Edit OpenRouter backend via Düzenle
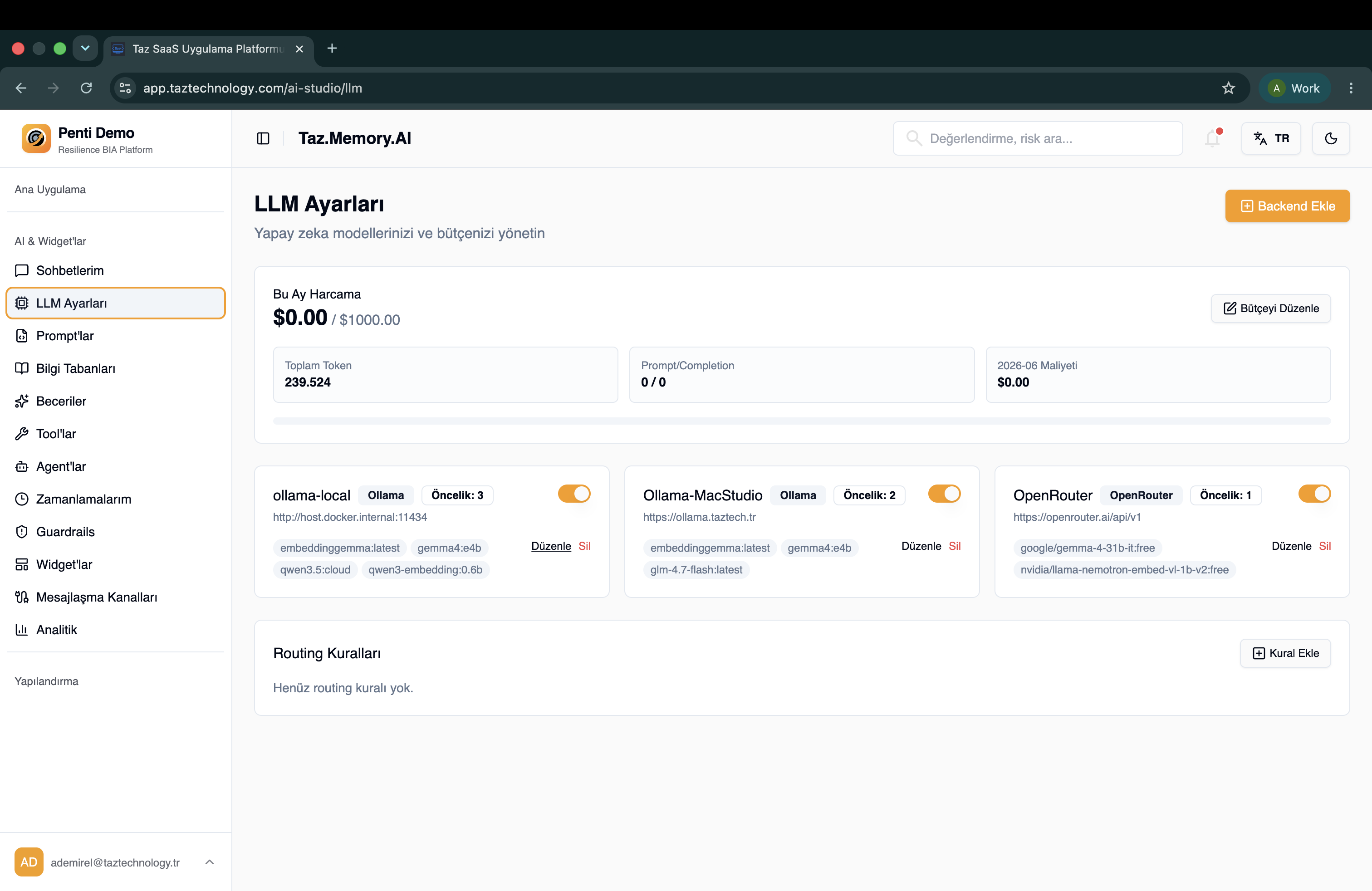1372x891 pixels. 1291,546
